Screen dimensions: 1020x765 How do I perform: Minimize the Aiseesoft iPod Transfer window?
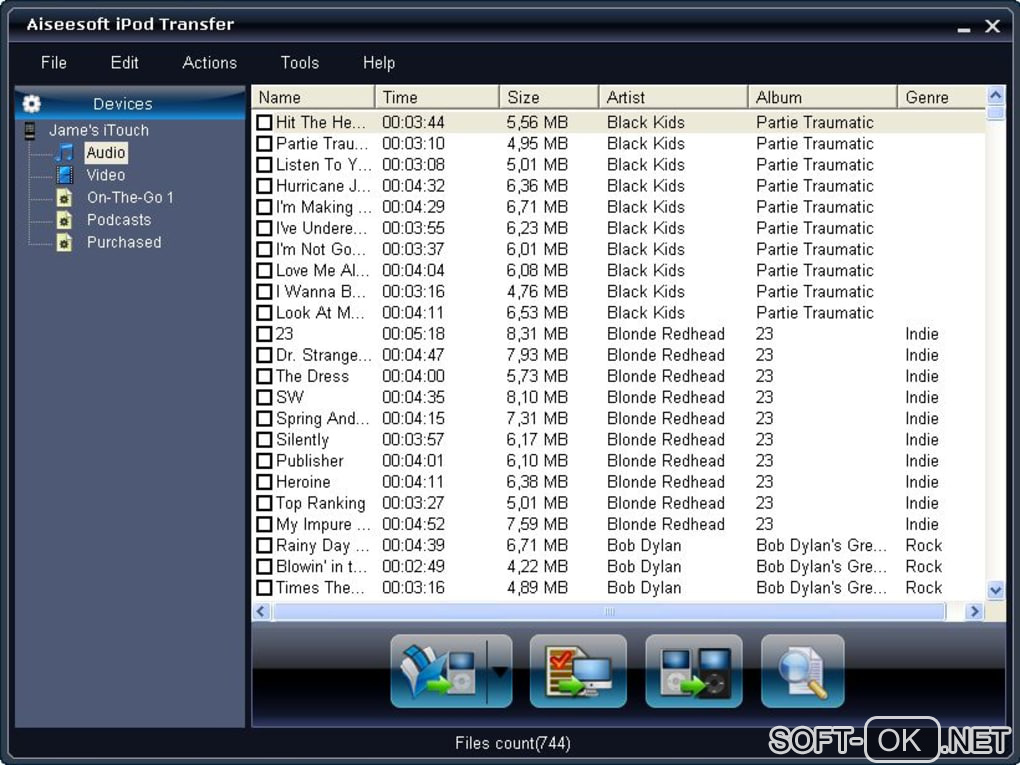coord(964,27)
